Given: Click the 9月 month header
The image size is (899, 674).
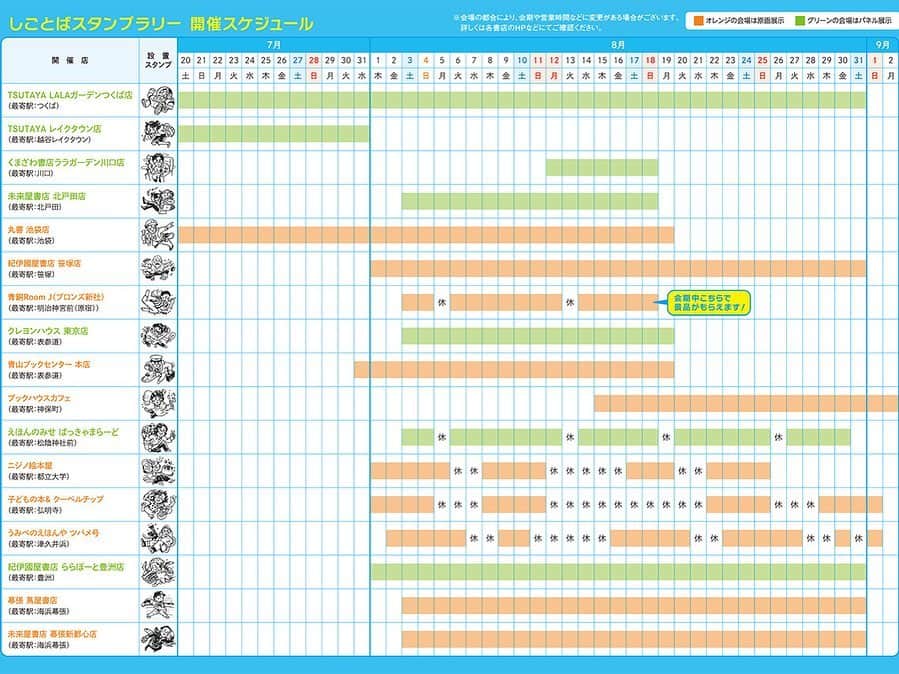Looking at the screenshot, I should pyautogui.click(x=883, y=45).
